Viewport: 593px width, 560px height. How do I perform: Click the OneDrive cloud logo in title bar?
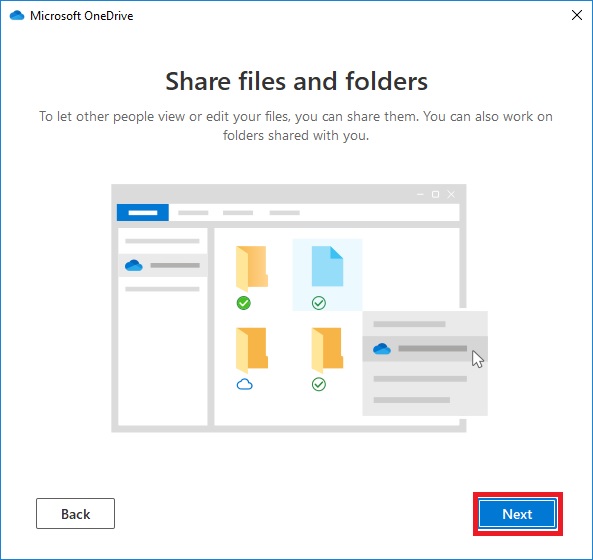[x=17, y=16]
